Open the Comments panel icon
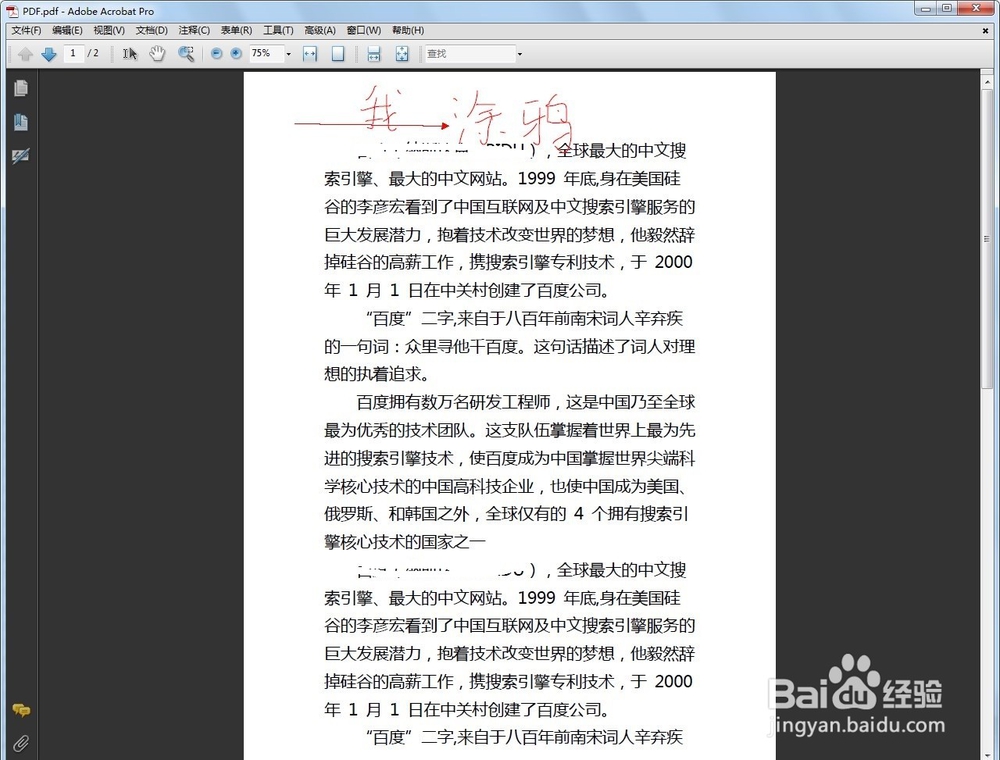Screen dimensions: 1000x760 [21, 710]
